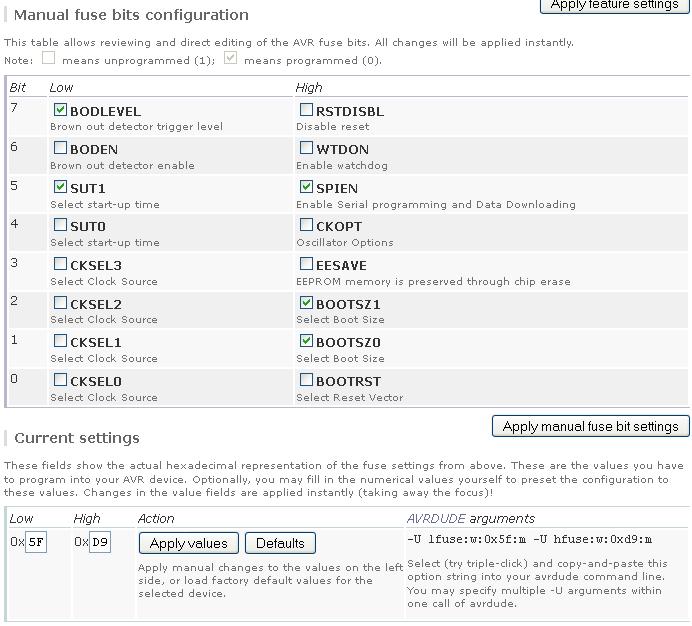Click the High column header in fuse table
The image size is (692, 626).
309,87
